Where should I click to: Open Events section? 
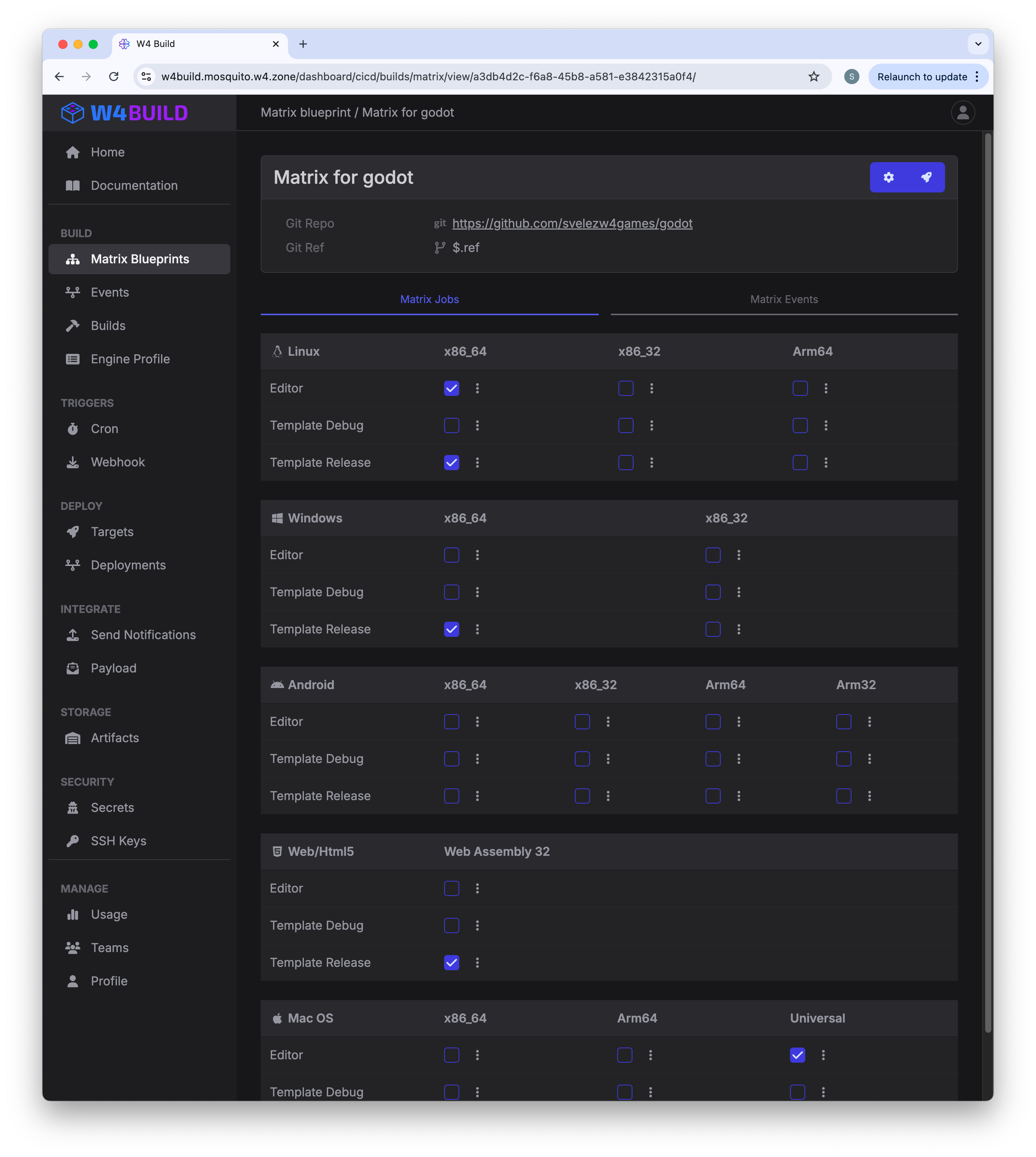click(x=139, y=292)
